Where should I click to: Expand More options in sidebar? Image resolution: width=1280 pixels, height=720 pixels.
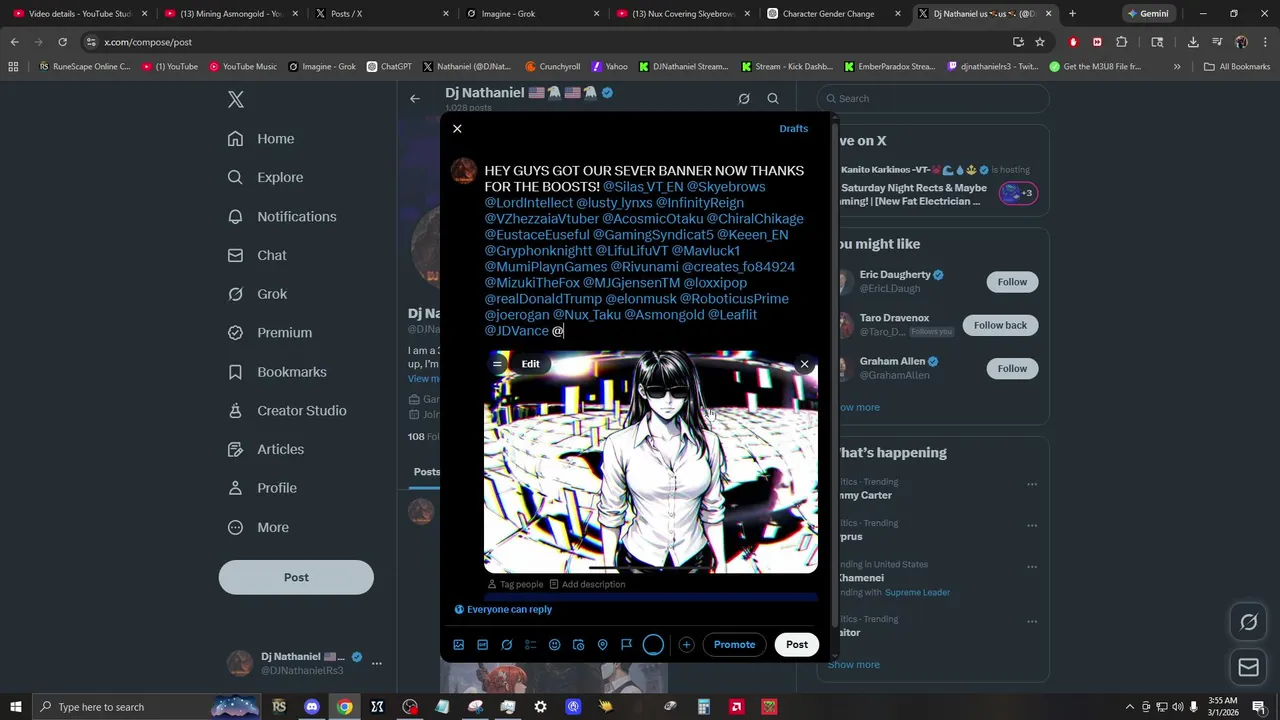[259, 527]
